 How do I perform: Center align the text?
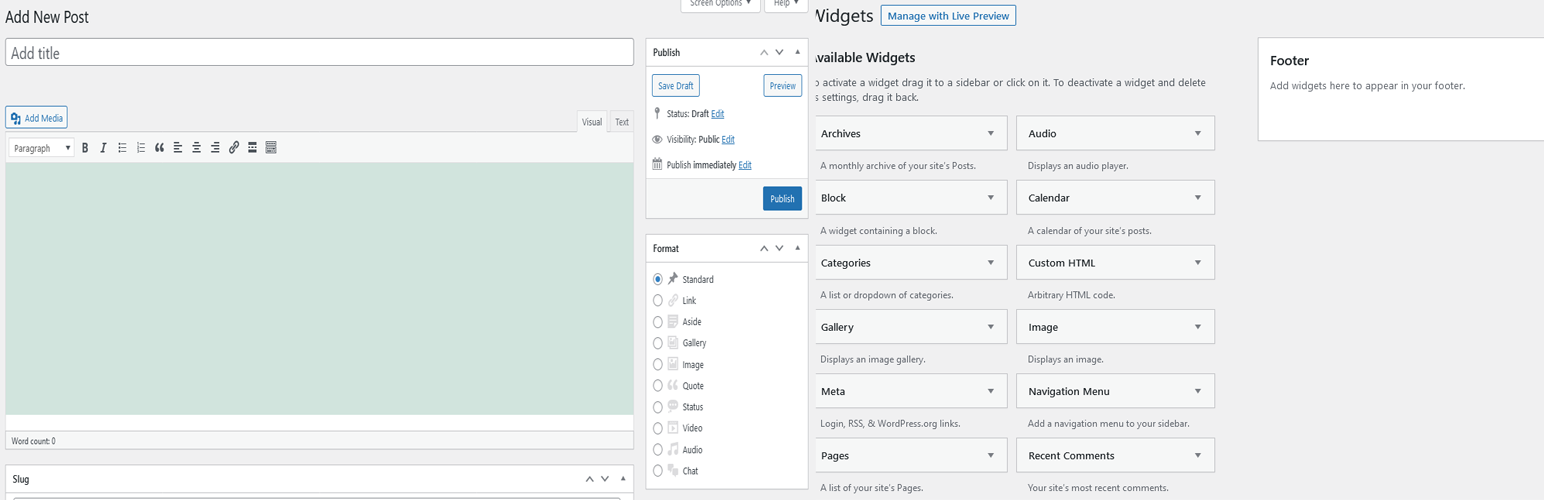196,148
